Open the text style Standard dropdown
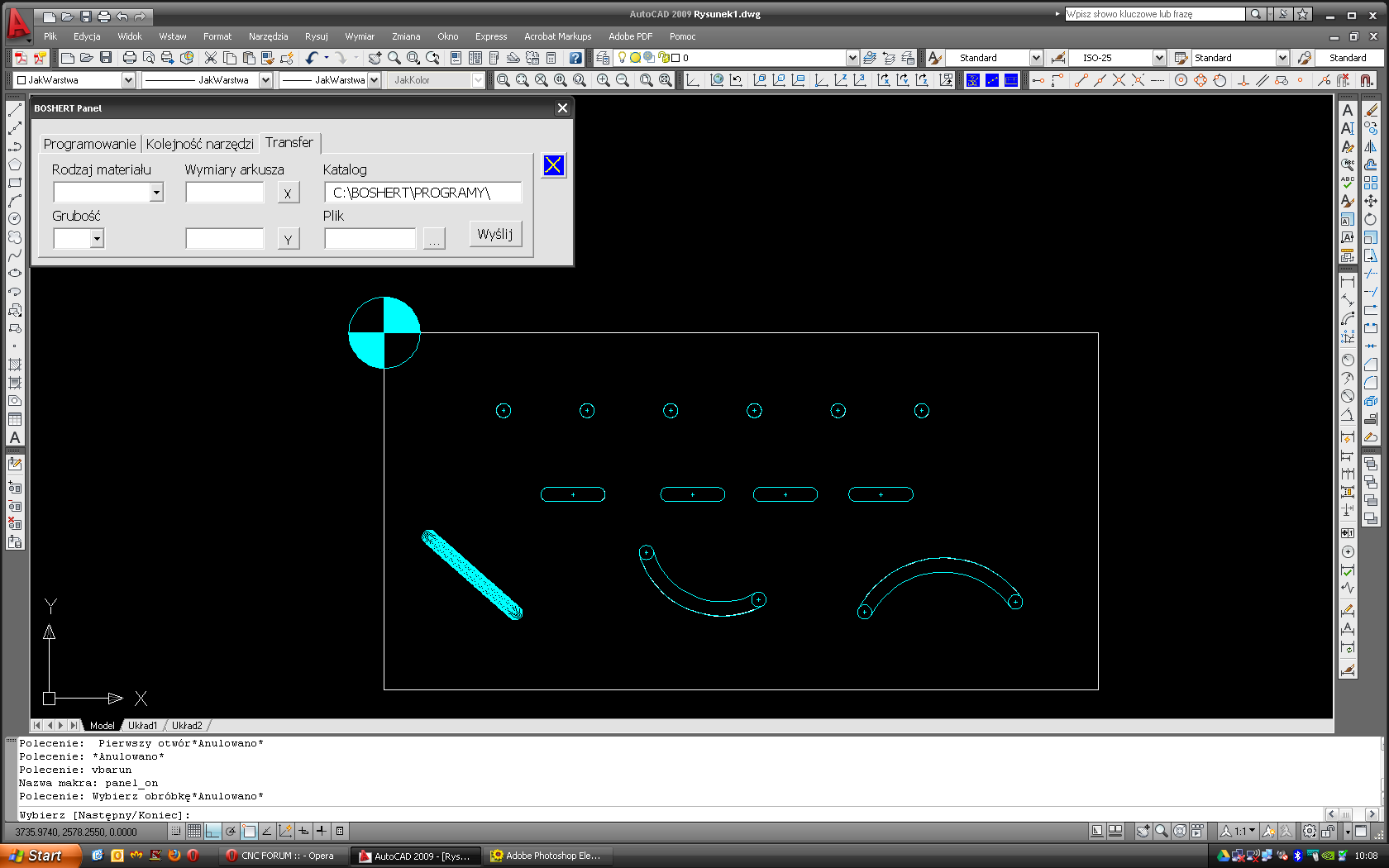Image resolution: width=1389 pixels, height=868 pixels. pyautogui.click(x=1036, y=58)
